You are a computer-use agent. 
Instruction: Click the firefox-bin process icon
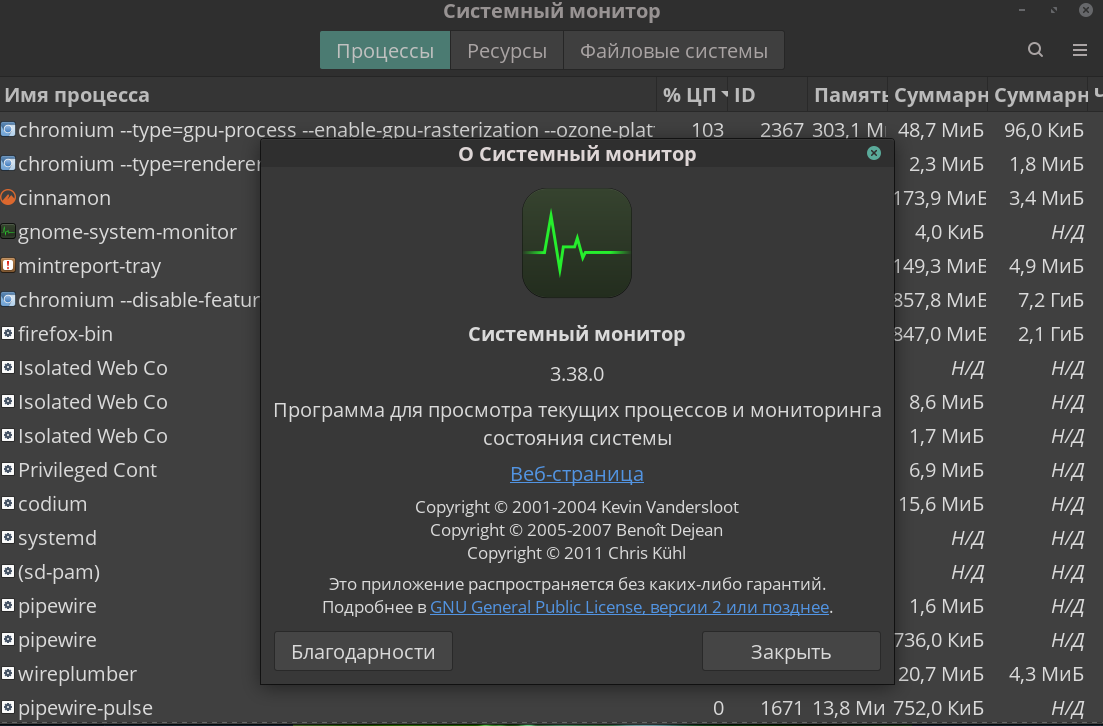click(x=8, y=334)
